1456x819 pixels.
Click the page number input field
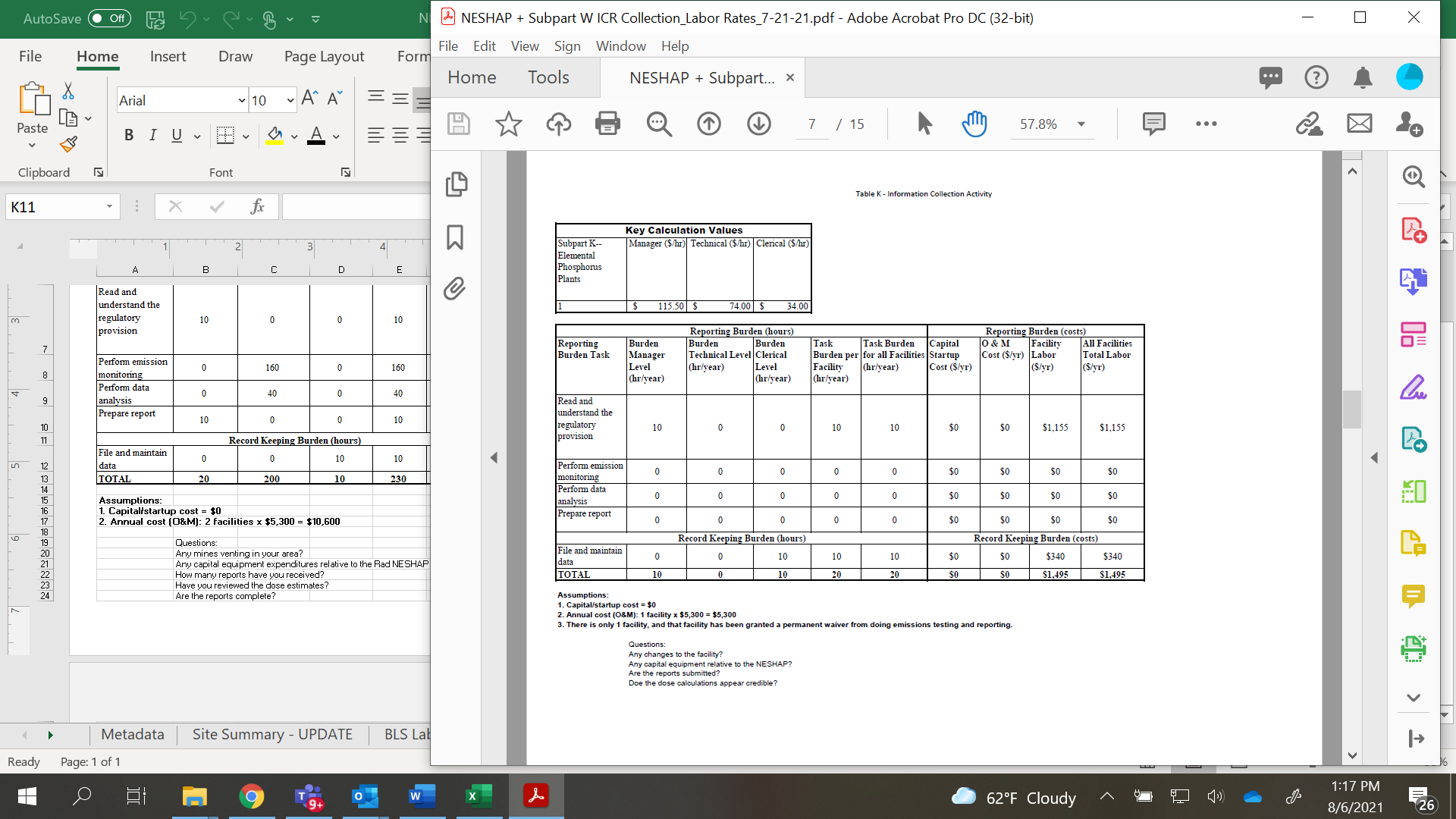click(x=811, y=124)
